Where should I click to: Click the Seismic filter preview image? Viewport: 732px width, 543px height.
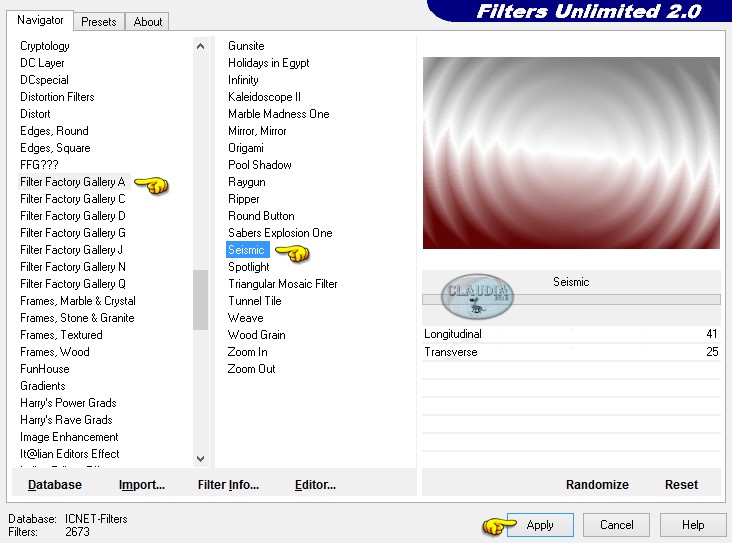[571, 153]
